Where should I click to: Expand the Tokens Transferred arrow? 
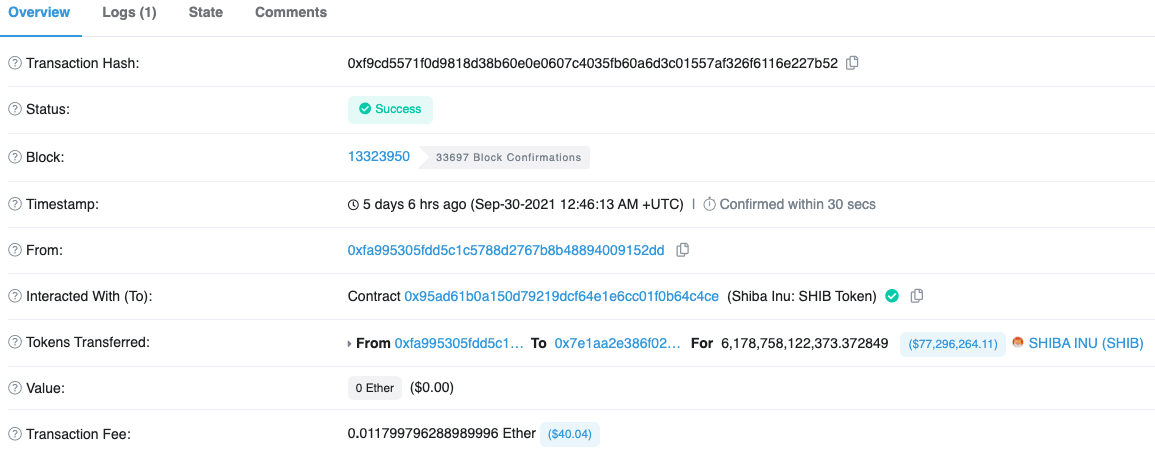(x=349, y=344)
